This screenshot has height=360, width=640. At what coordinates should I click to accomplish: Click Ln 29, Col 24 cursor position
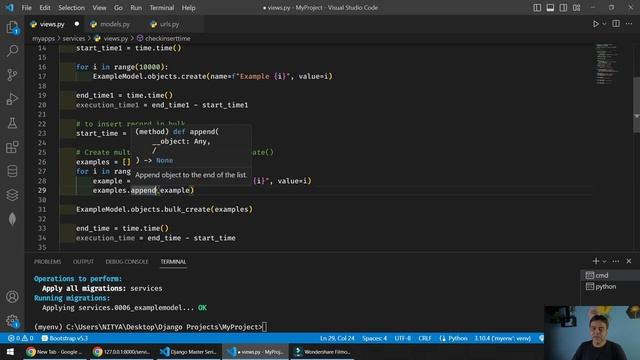click(337, 338)
